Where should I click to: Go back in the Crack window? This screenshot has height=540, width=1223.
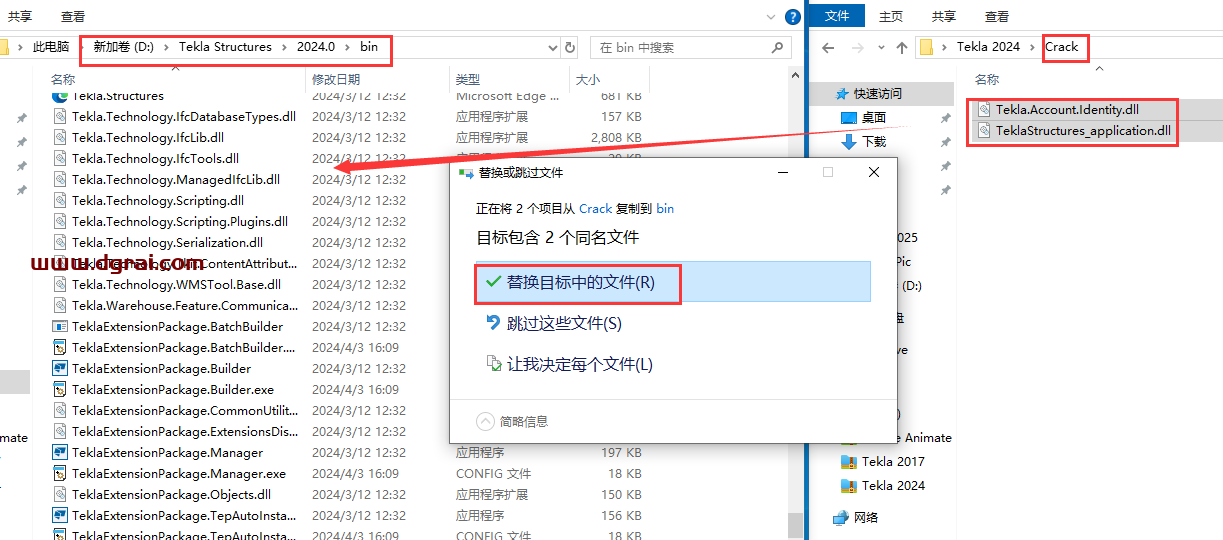[827, 47]
